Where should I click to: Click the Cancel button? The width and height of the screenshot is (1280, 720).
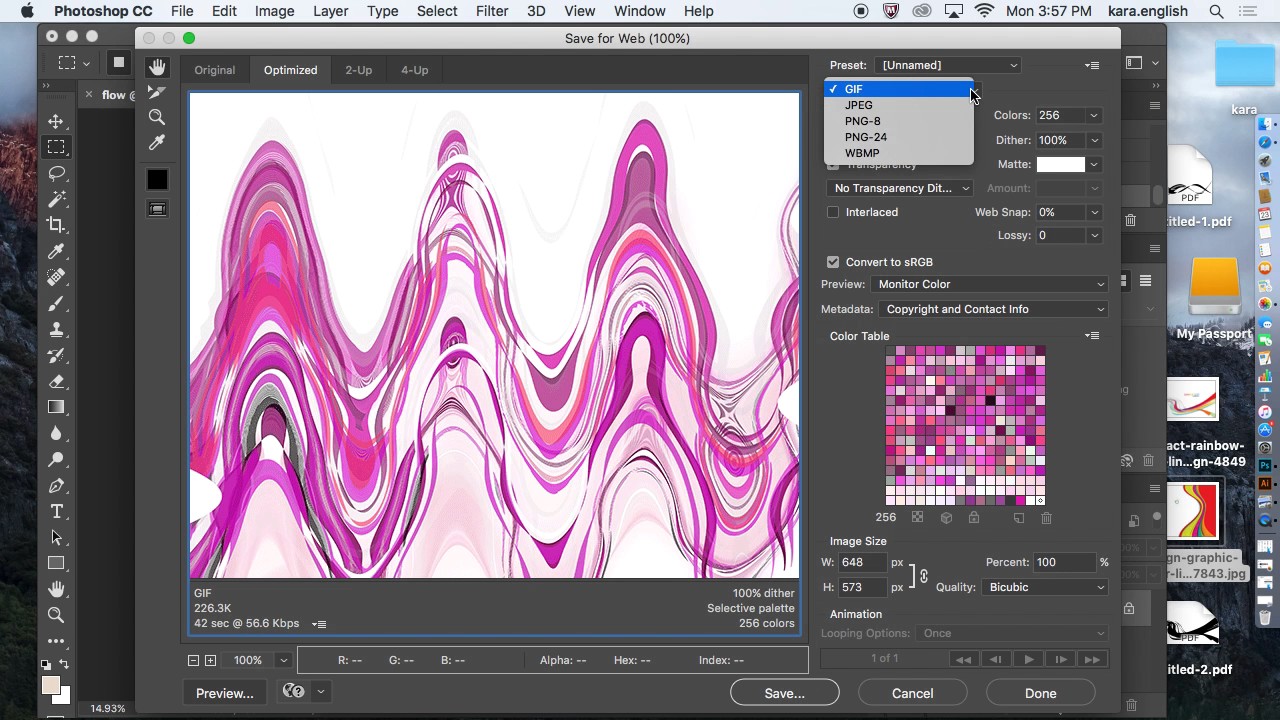point(913,693)
